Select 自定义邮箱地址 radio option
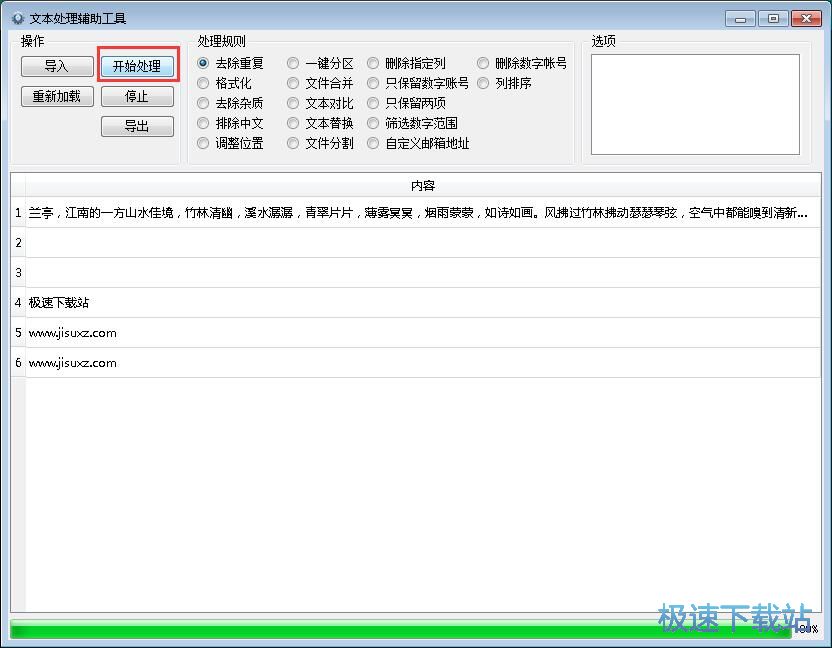The width and height of the screenshot is (832, 648). [x=418, y=143]
